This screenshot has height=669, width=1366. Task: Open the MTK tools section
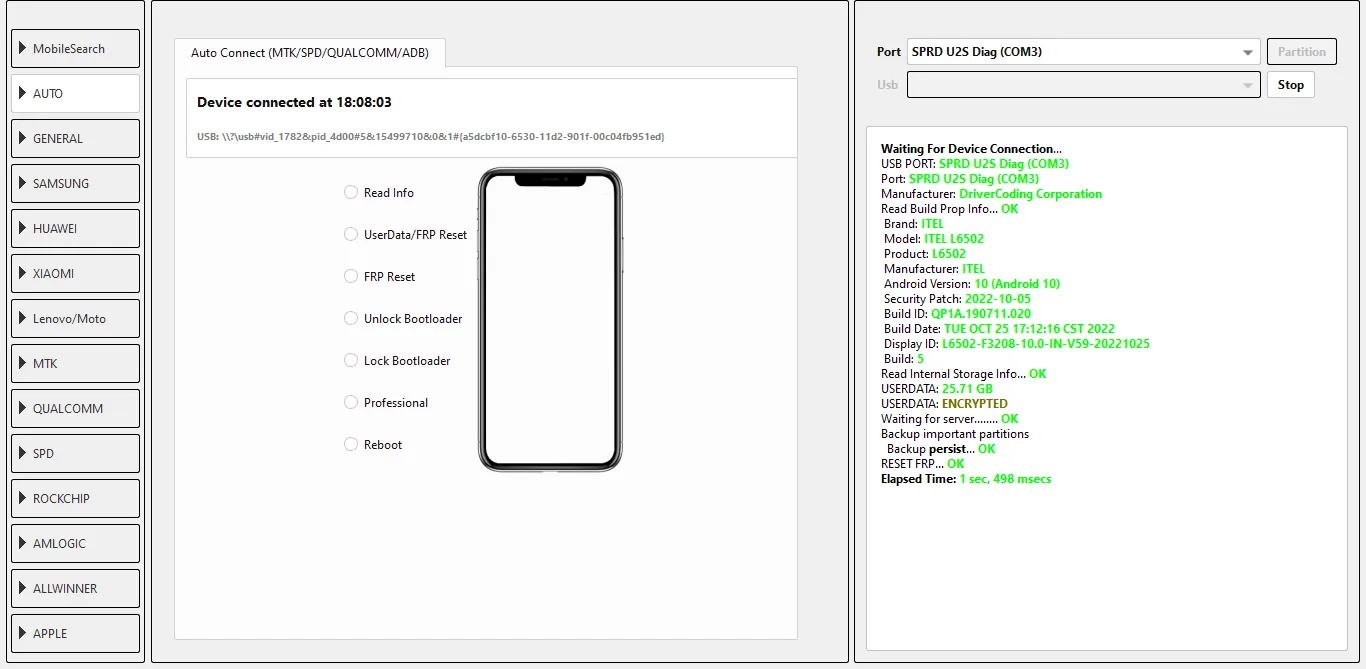click(75, 364)
